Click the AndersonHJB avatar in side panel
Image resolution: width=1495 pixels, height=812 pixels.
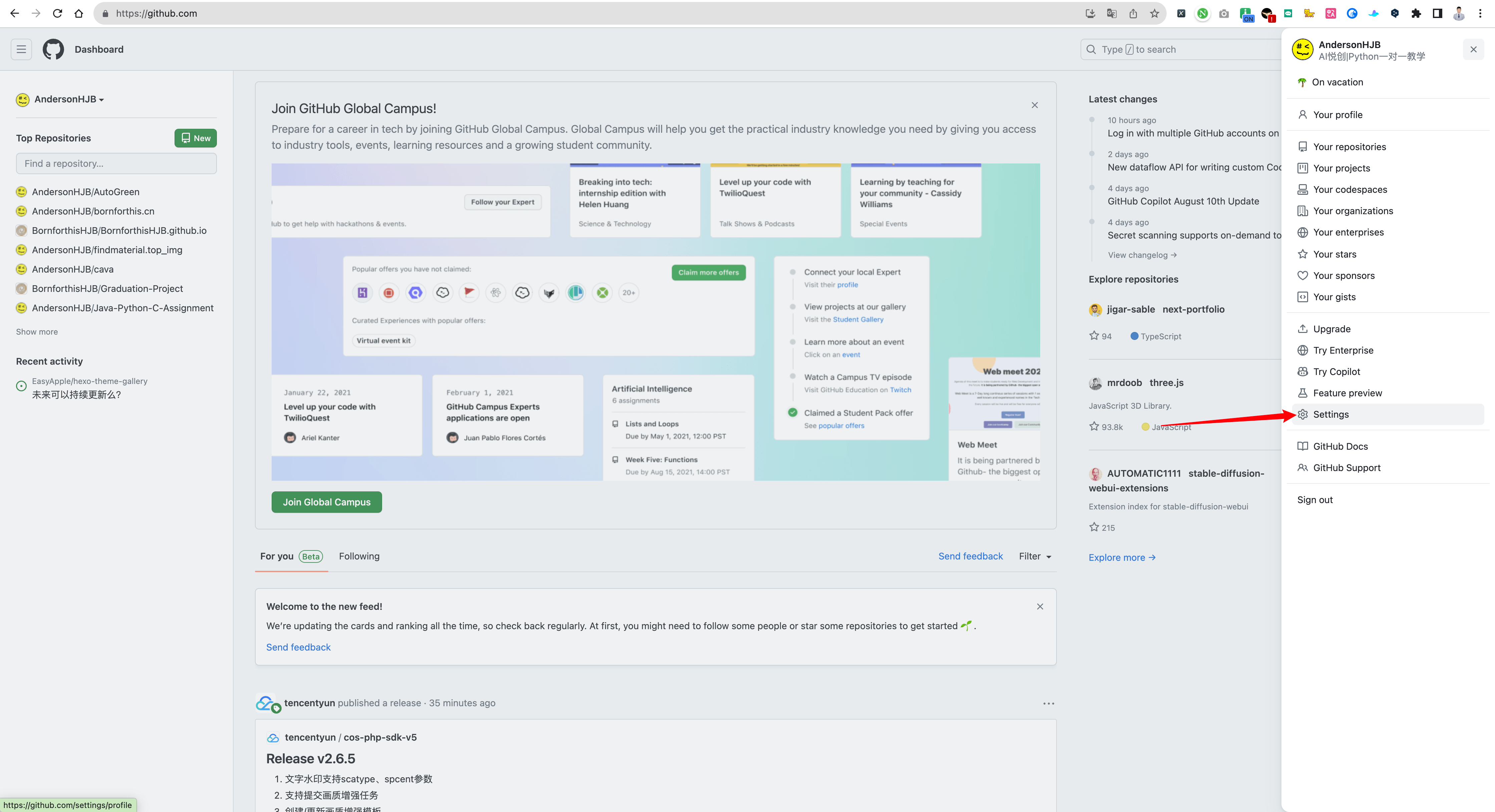pos(1302,50)
